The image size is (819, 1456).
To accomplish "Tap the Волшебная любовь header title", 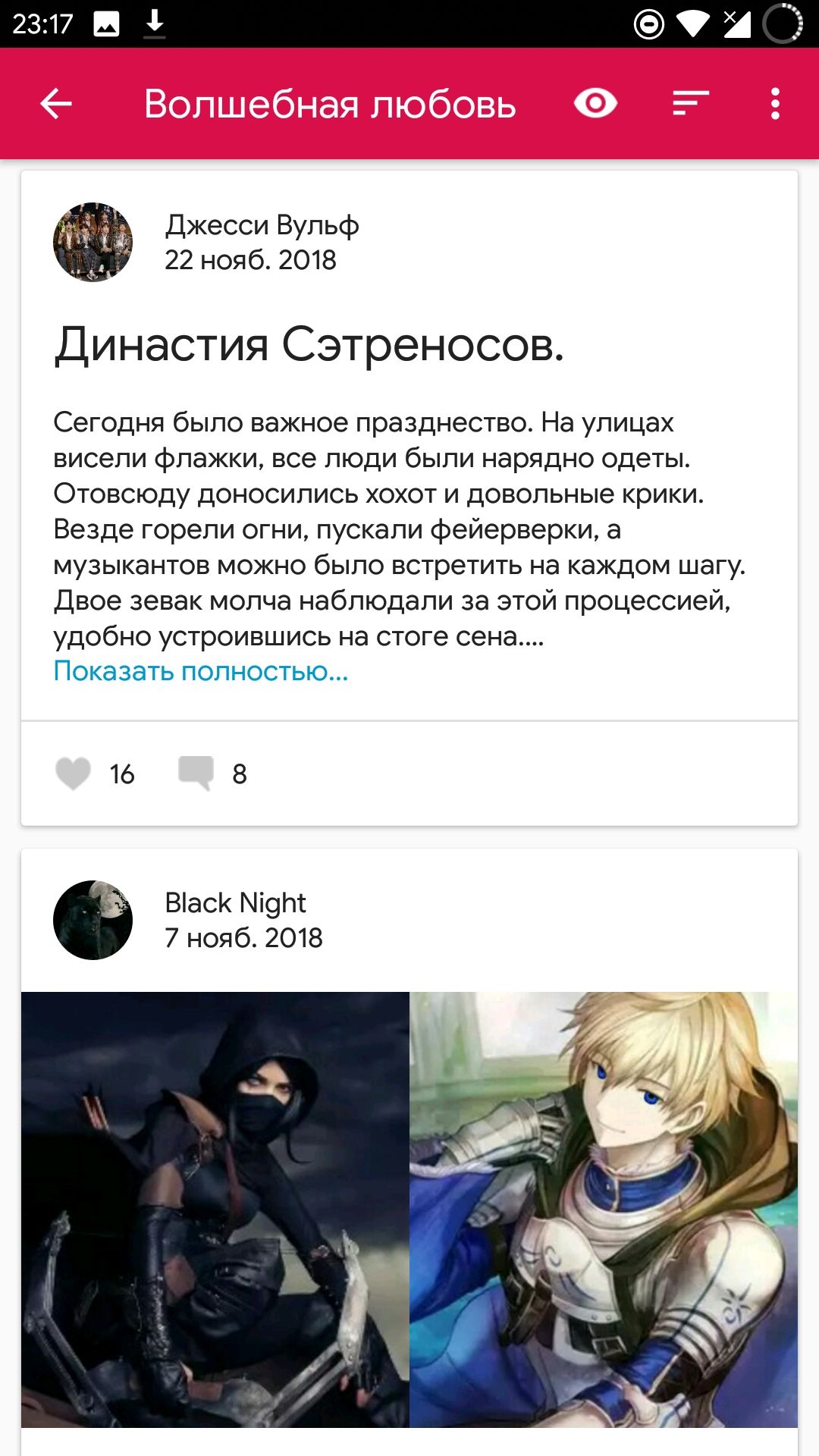I will (x=330, y=104).
